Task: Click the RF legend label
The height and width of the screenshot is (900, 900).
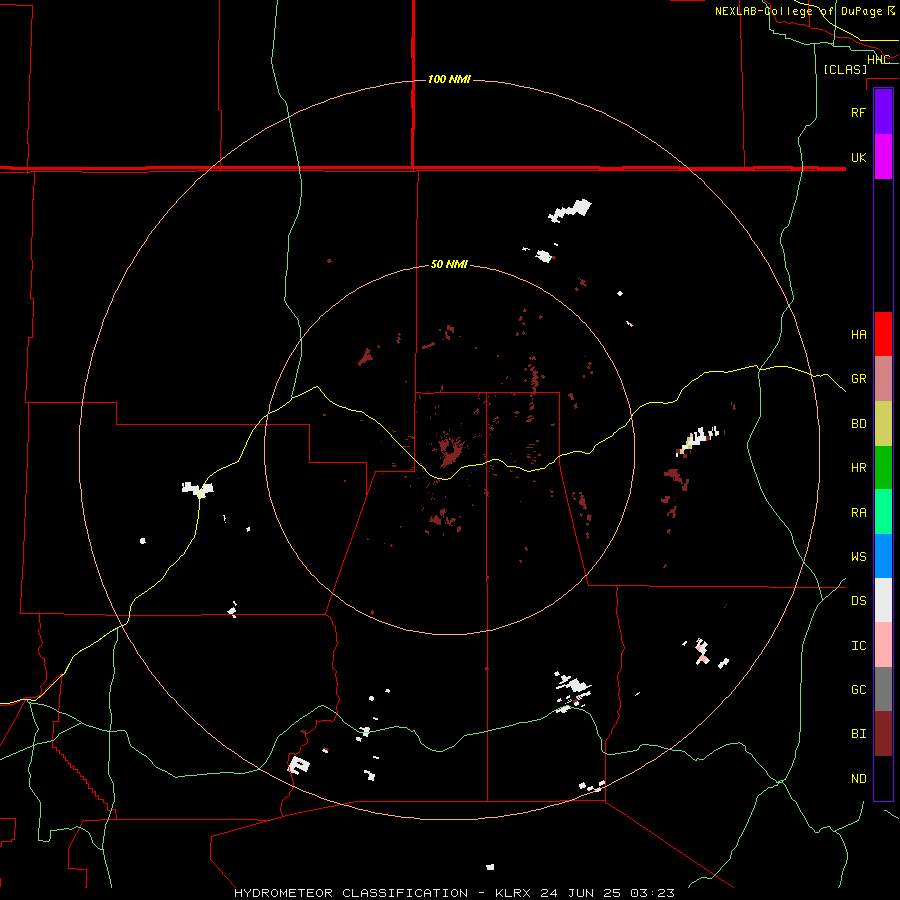Action: [858, 112]
